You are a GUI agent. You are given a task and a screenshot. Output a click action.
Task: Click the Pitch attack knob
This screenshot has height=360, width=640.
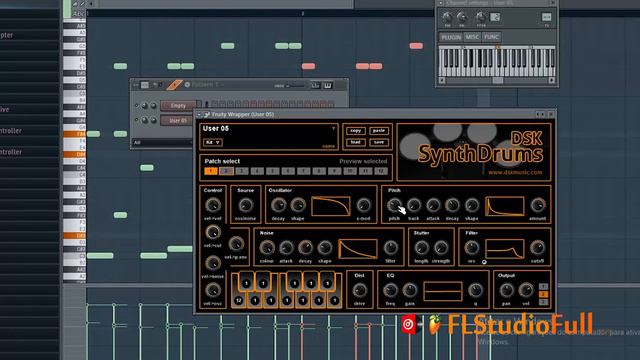433,205
